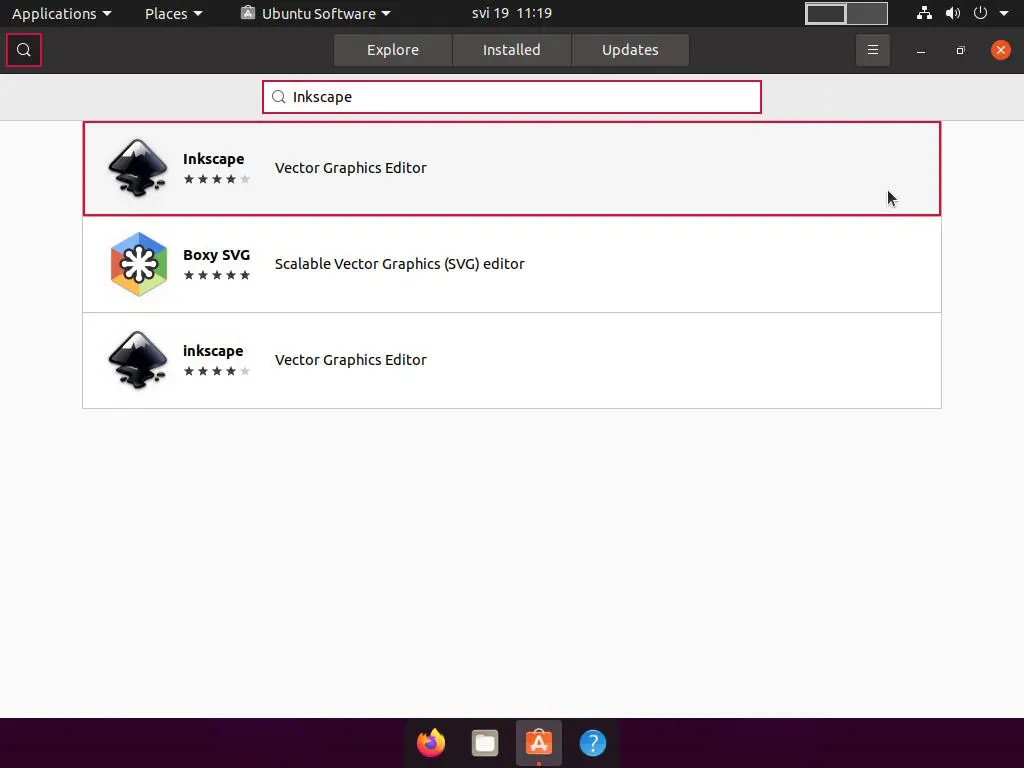Toggle the search button in header bar
Viewport: 1024px width, 768px height.
(24, 50)
